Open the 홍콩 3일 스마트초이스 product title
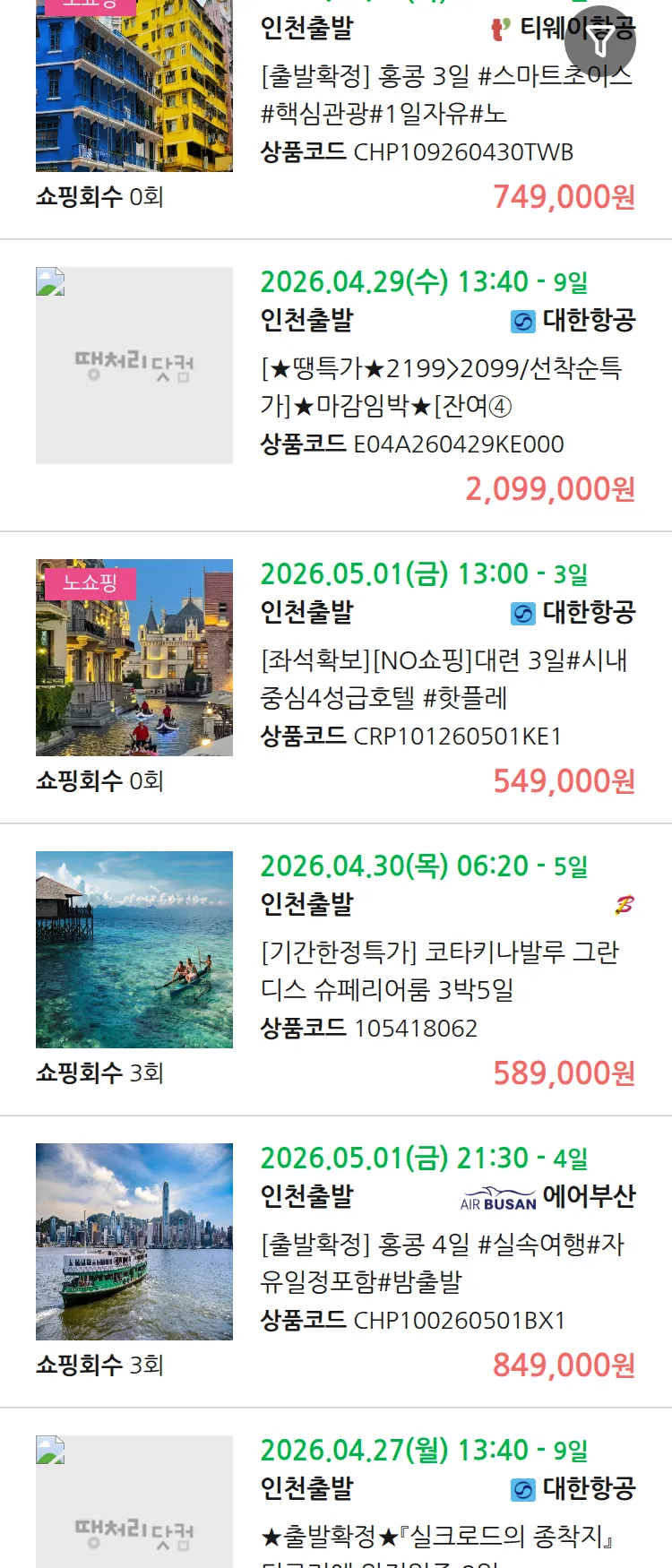672x1568 pixels. click(x=446, y=95)
